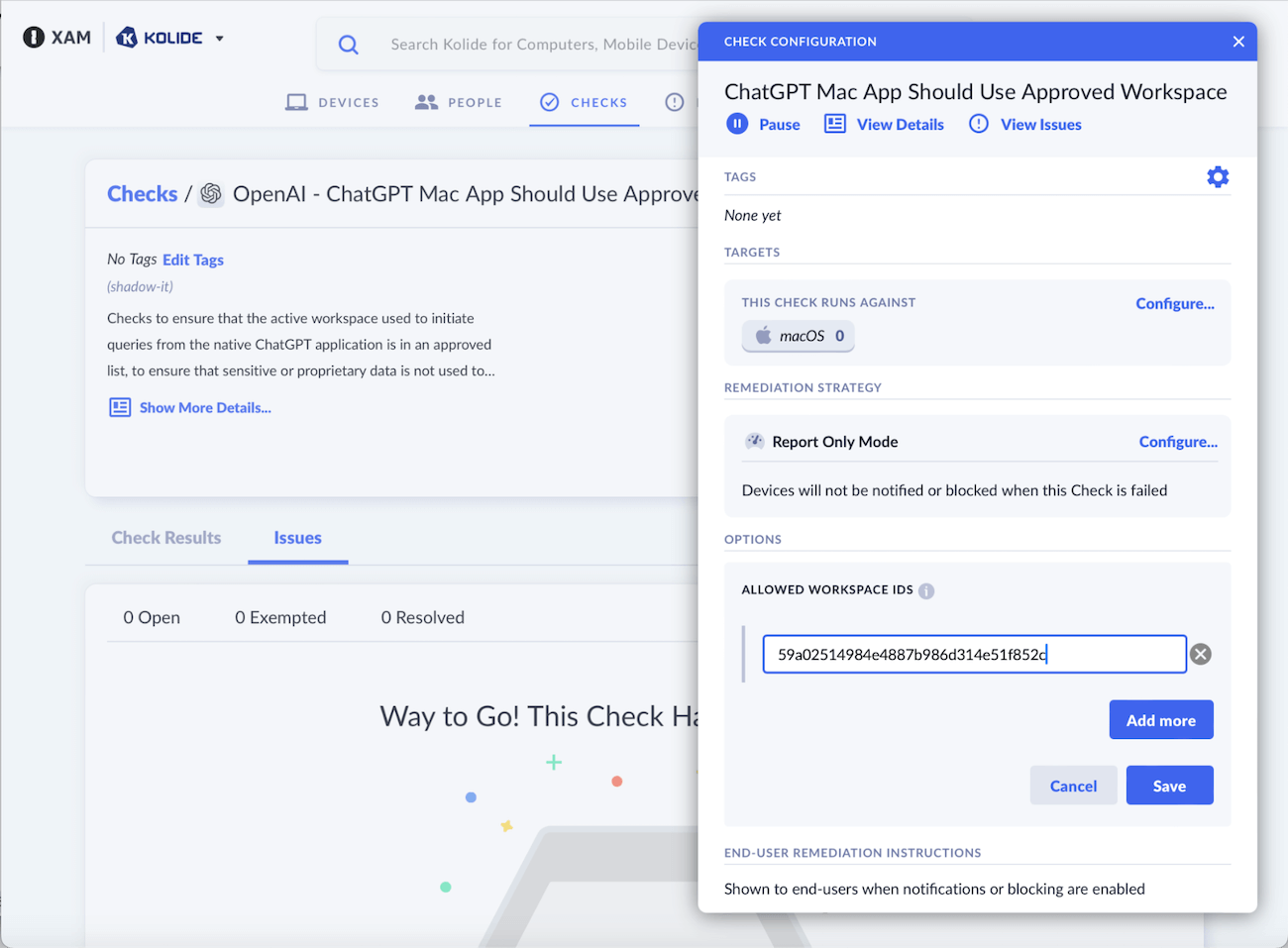This screenshot has width=1288, height=948.
Task: Switch to the Issues tab
Action: [x=298, y=538]
